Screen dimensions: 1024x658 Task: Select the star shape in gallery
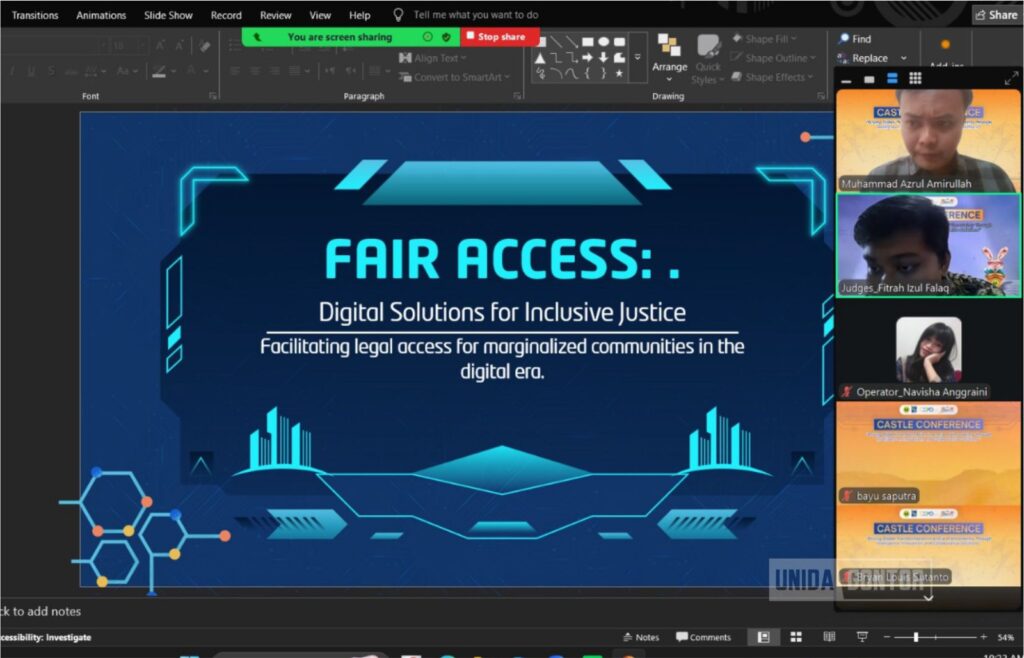click(619, 74)
